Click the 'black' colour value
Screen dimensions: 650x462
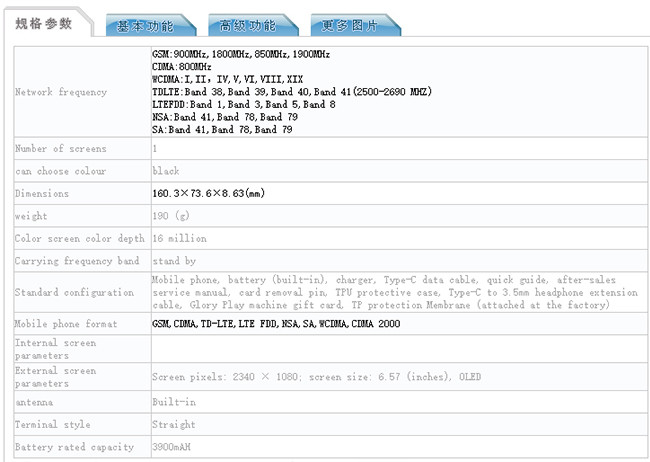coord(166,171)
